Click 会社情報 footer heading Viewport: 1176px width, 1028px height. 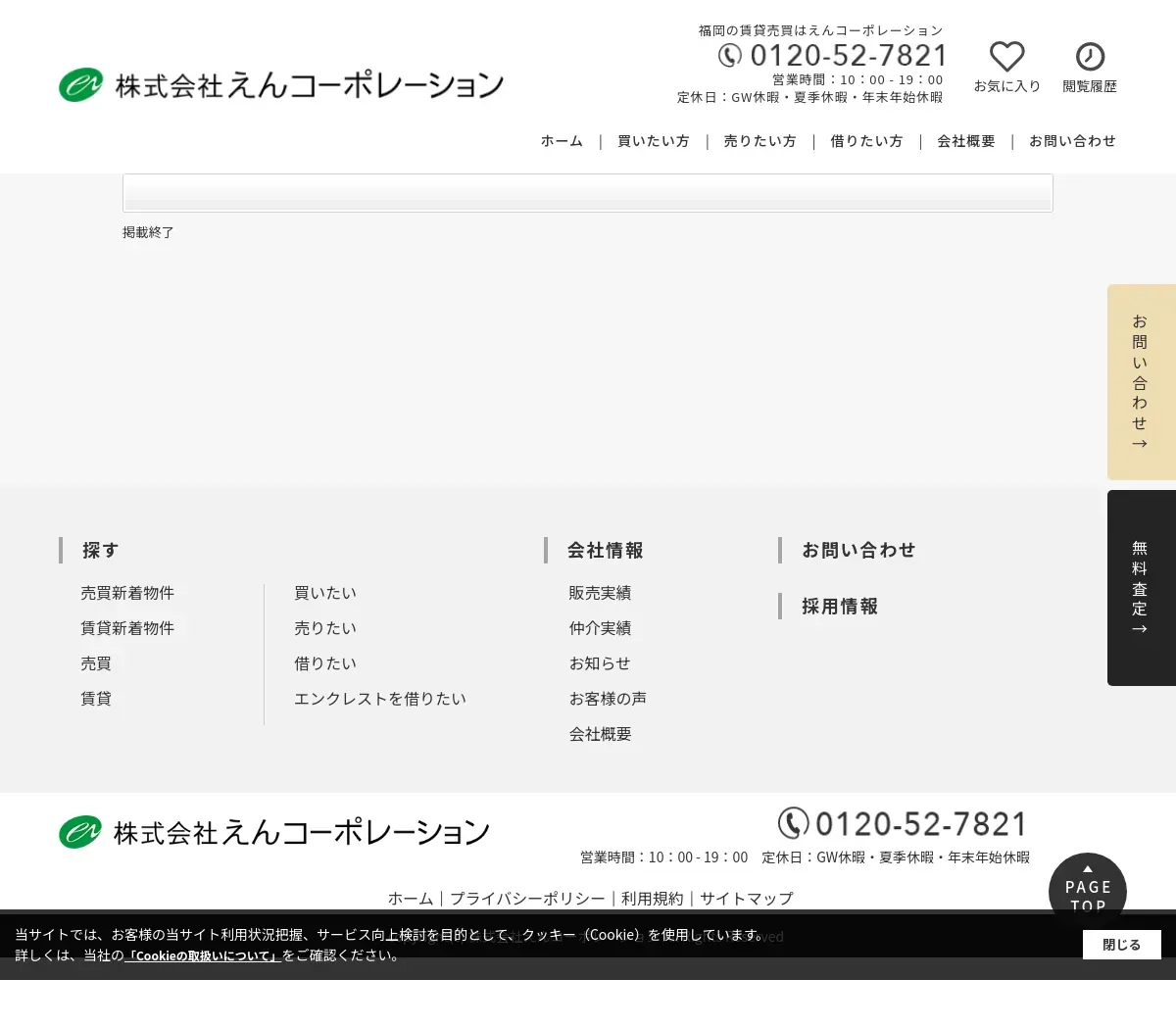click(606, 551)
